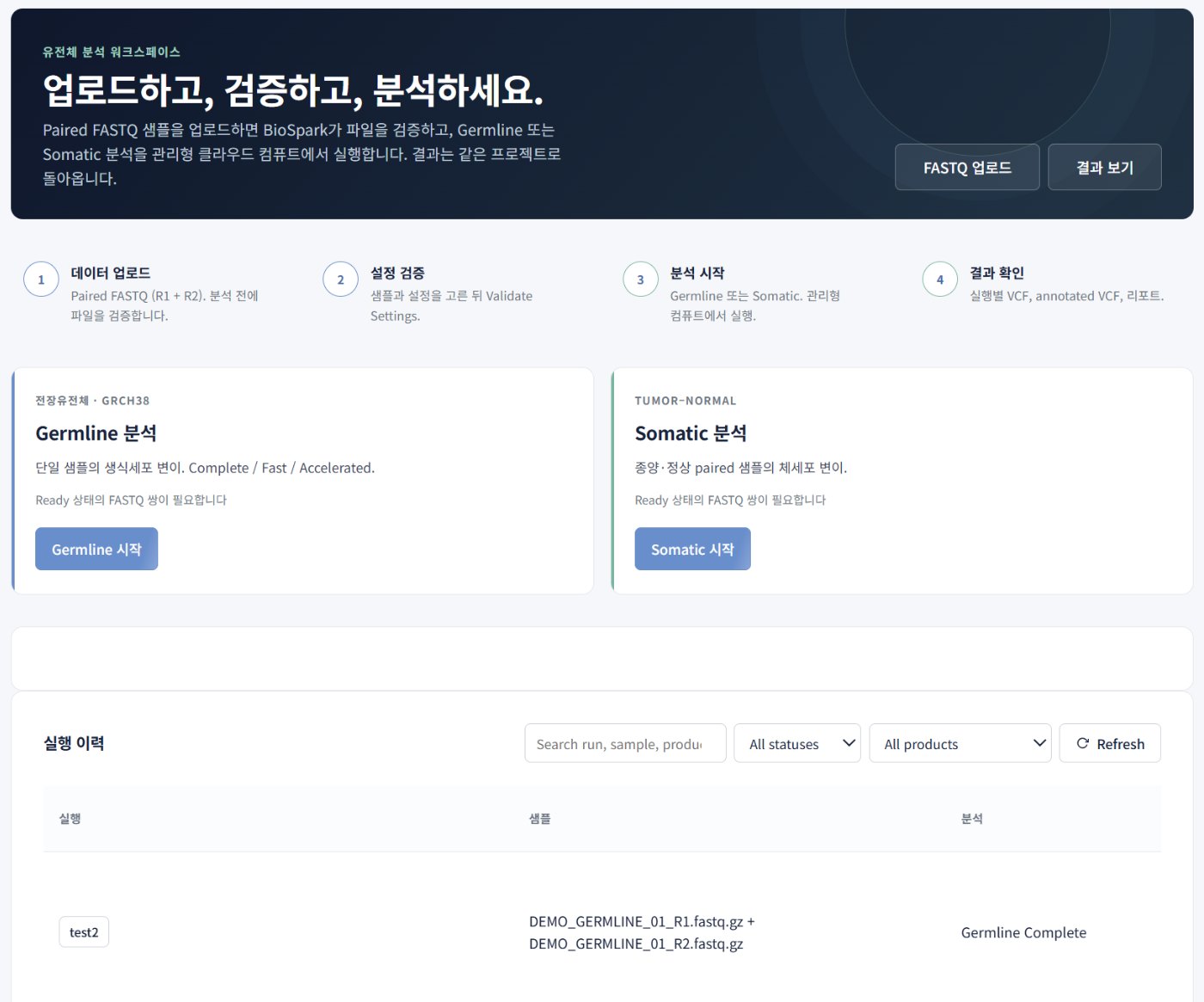Click the Germline Complete analysis cell
Viewport: 1204px width, 1002px height.
(x=1023, y=932)
